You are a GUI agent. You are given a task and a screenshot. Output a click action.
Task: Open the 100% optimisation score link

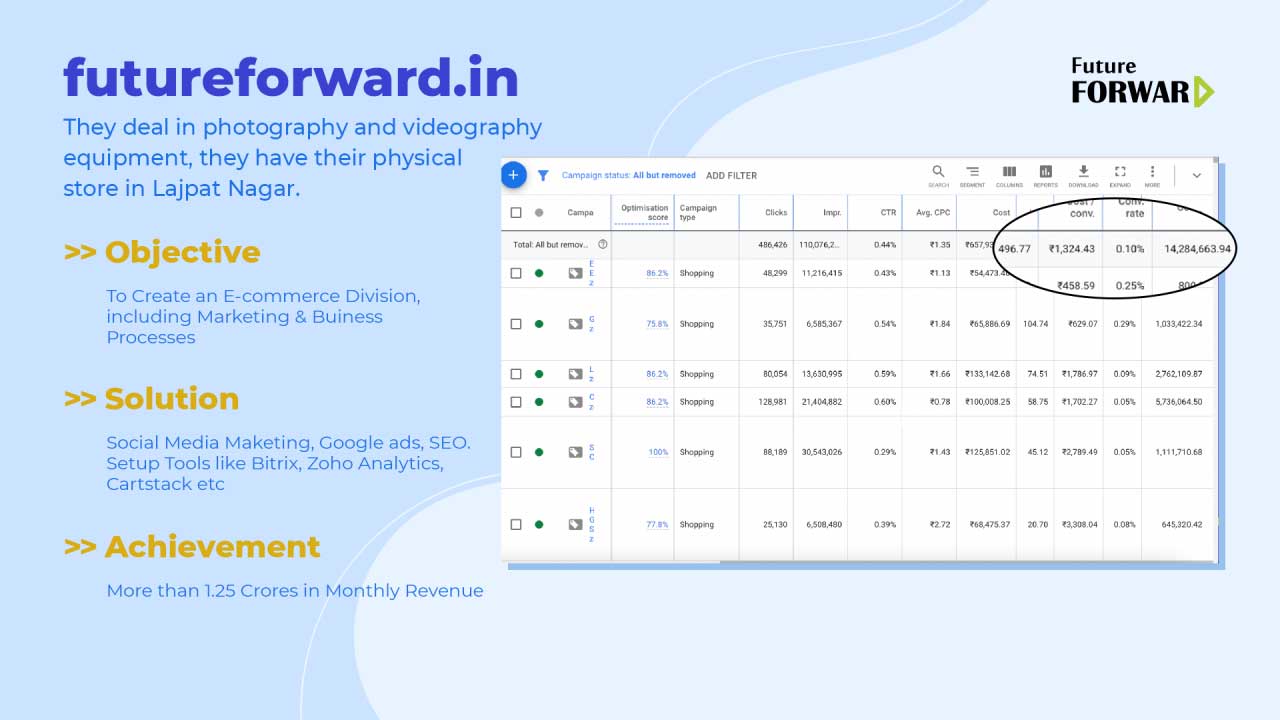click(658, 452)
